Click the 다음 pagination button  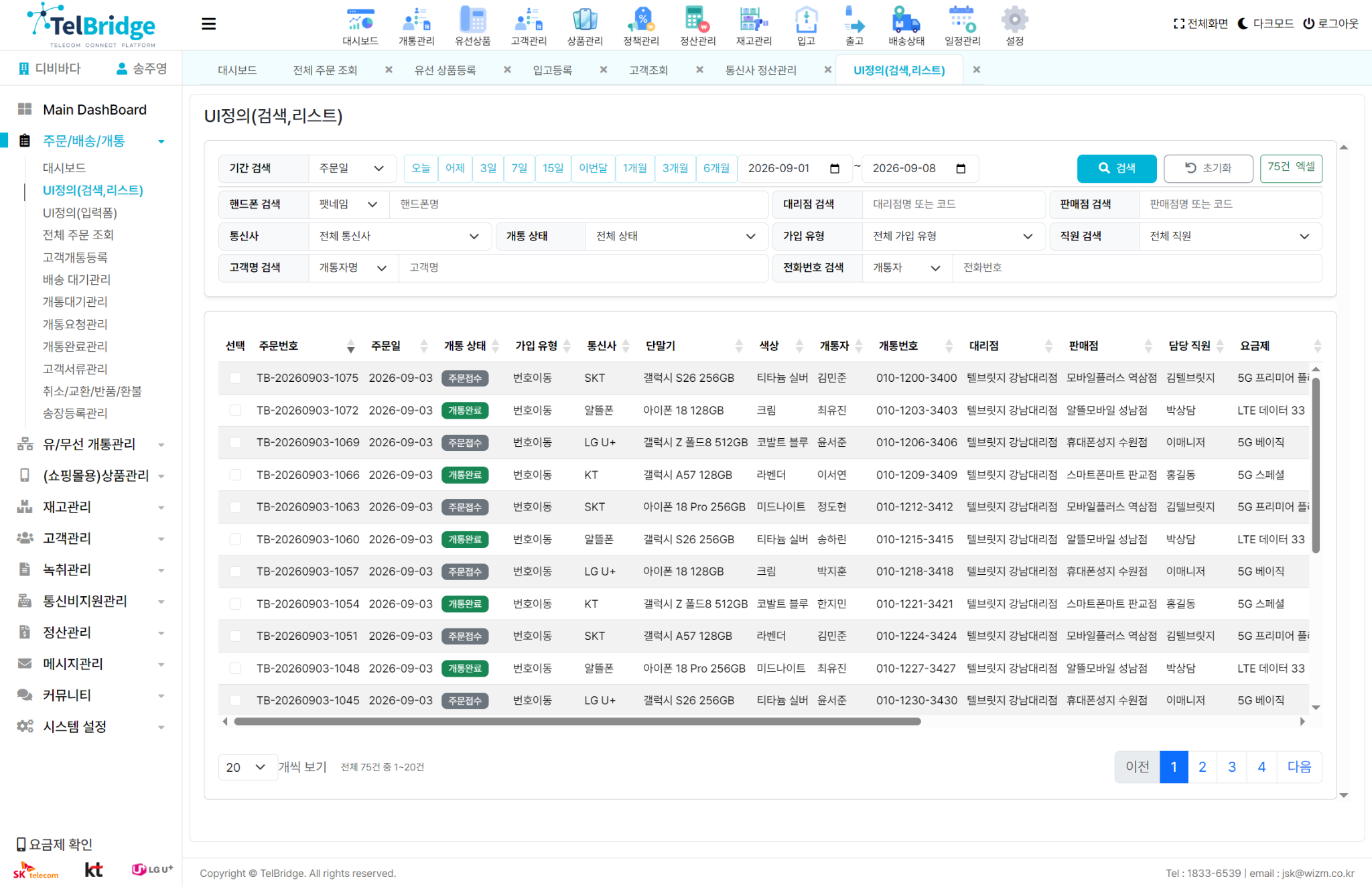[1299, 767]
